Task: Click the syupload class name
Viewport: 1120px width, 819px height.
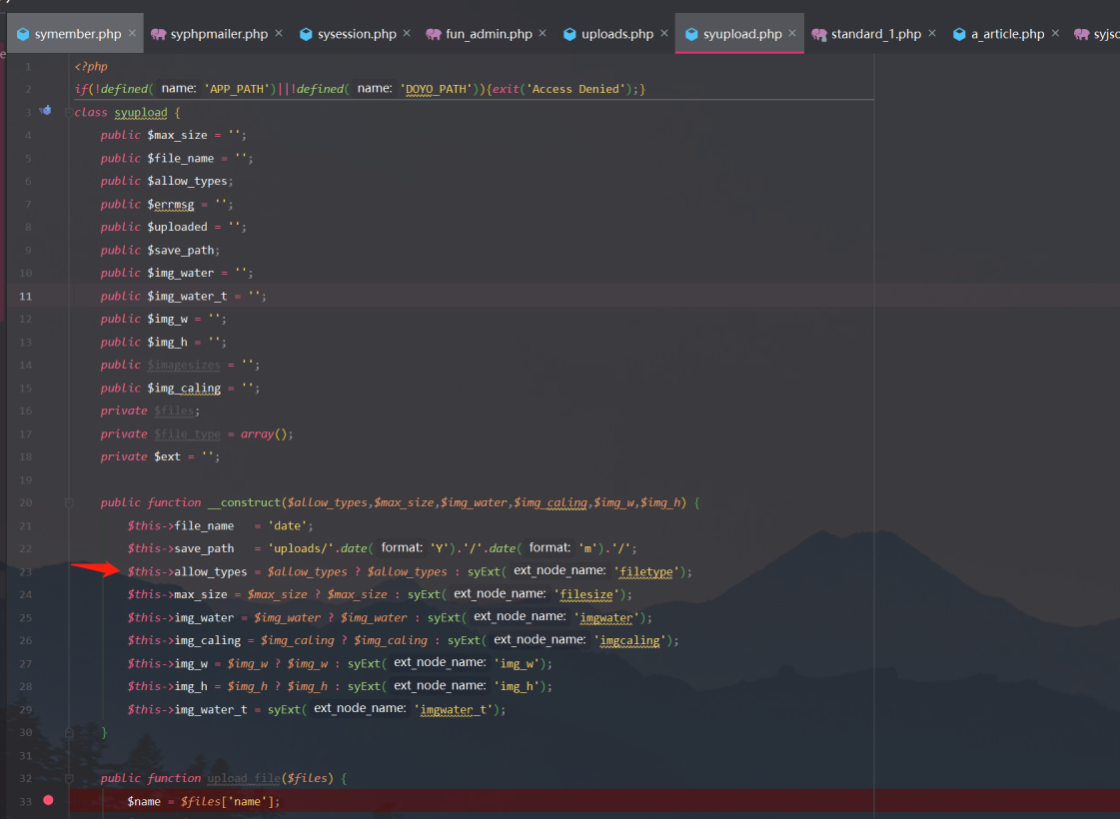Action: 141,113
